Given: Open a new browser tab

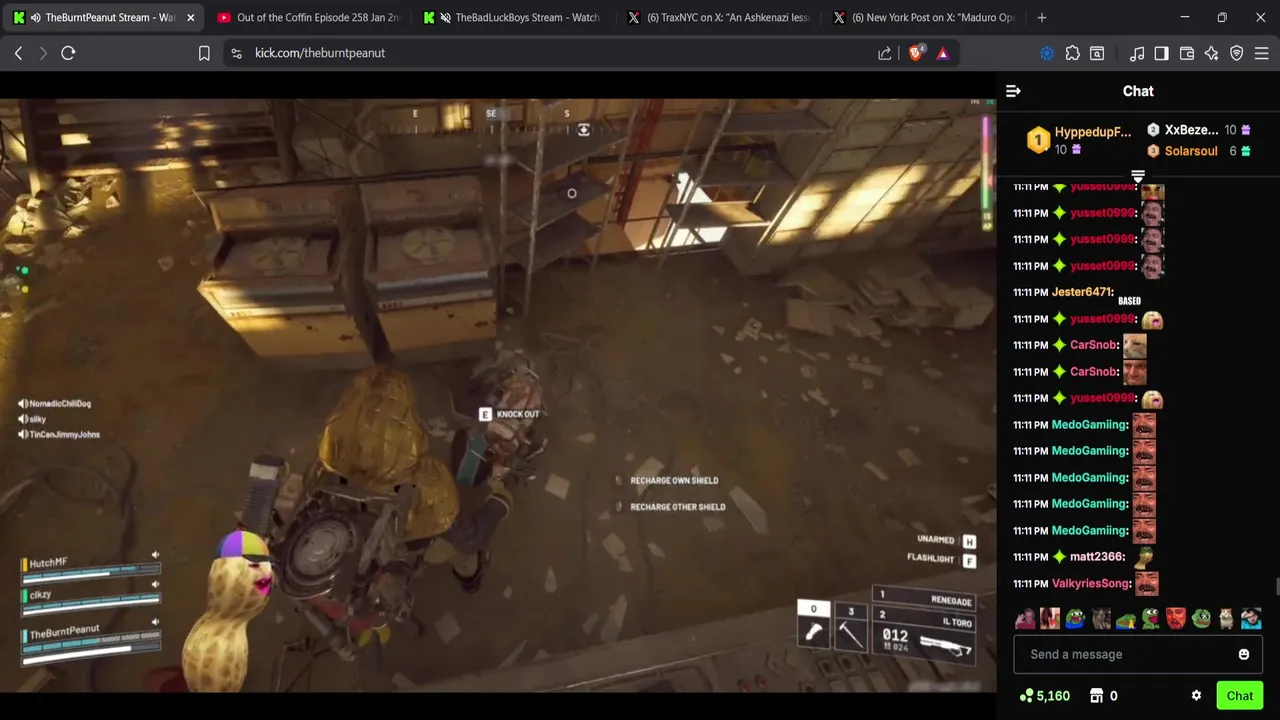Looking at the screenshot, I should pos(1041,17).
